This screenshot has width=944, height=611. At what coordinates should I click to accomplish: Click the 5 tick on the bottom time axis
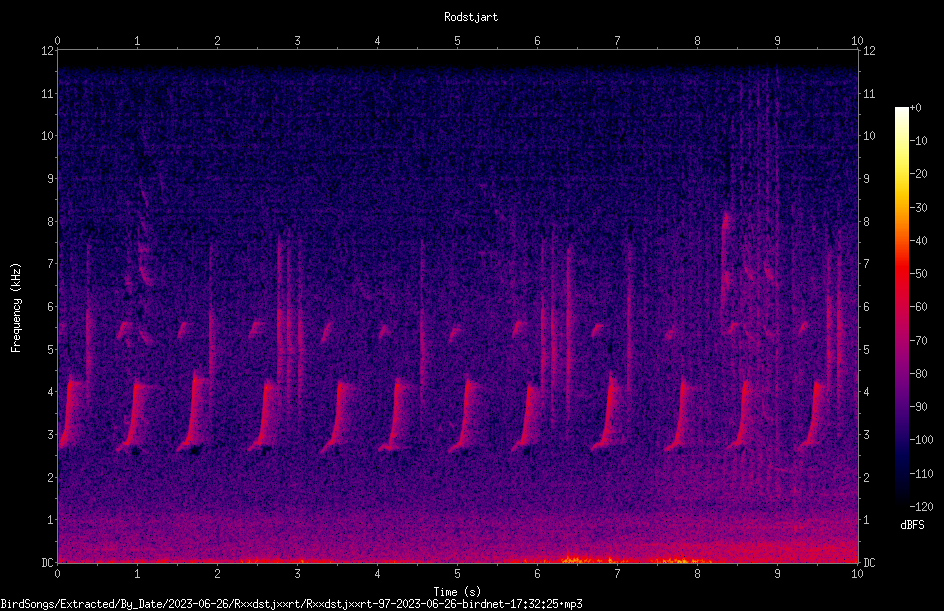(458, 574)
